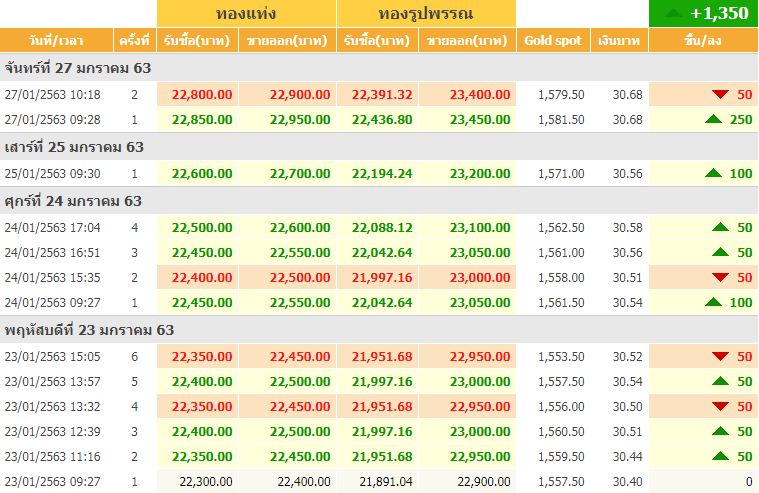Viewport: 759px width, 493px height.
Task: Click ornament buy price 22,088.12
Action: pos(382,227)
